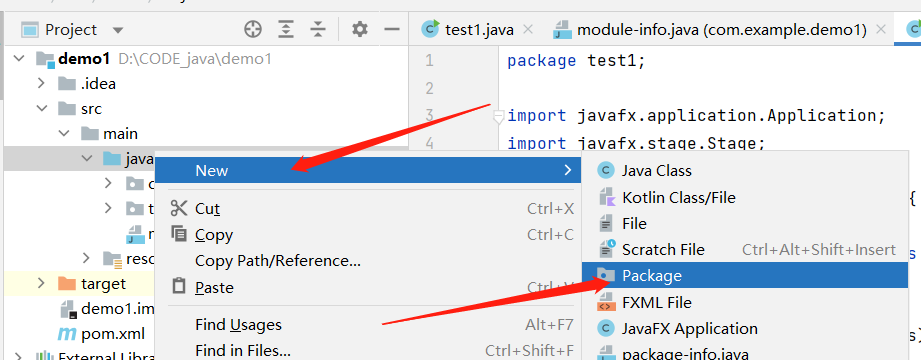This screenshot has height=360, width=921.
Task: Click line number 1 in gutter
Action: click(429, 60)
